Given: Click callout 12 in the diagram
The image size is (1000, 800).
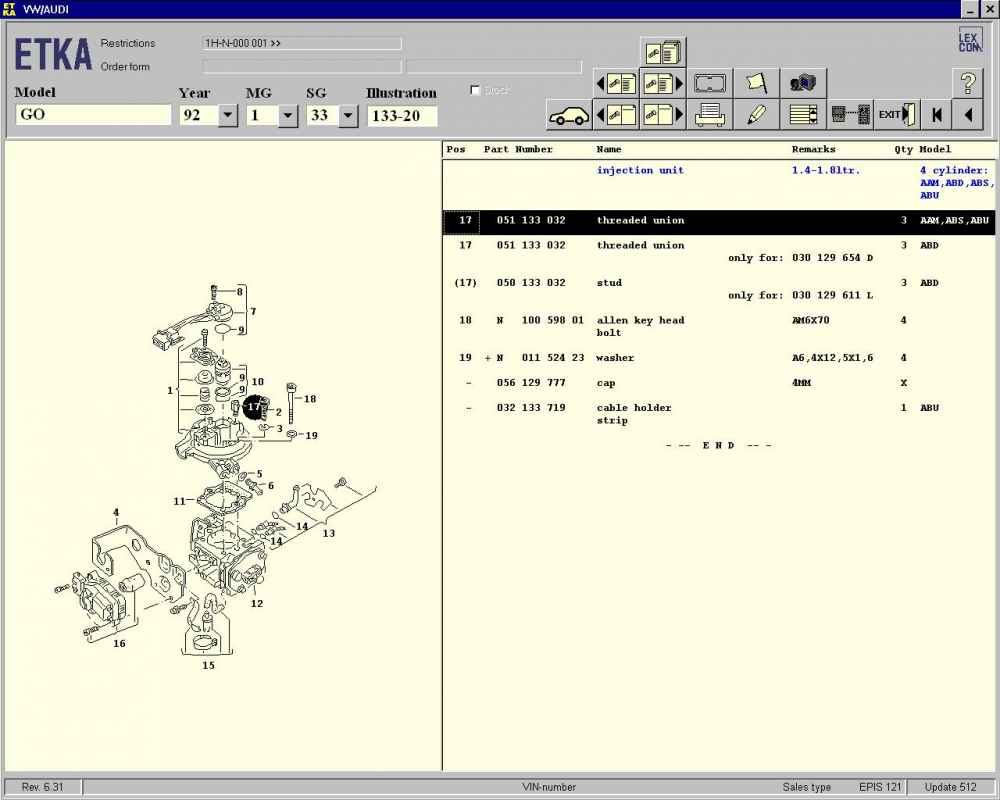Looking at the screenshot, I should point(256,604).
